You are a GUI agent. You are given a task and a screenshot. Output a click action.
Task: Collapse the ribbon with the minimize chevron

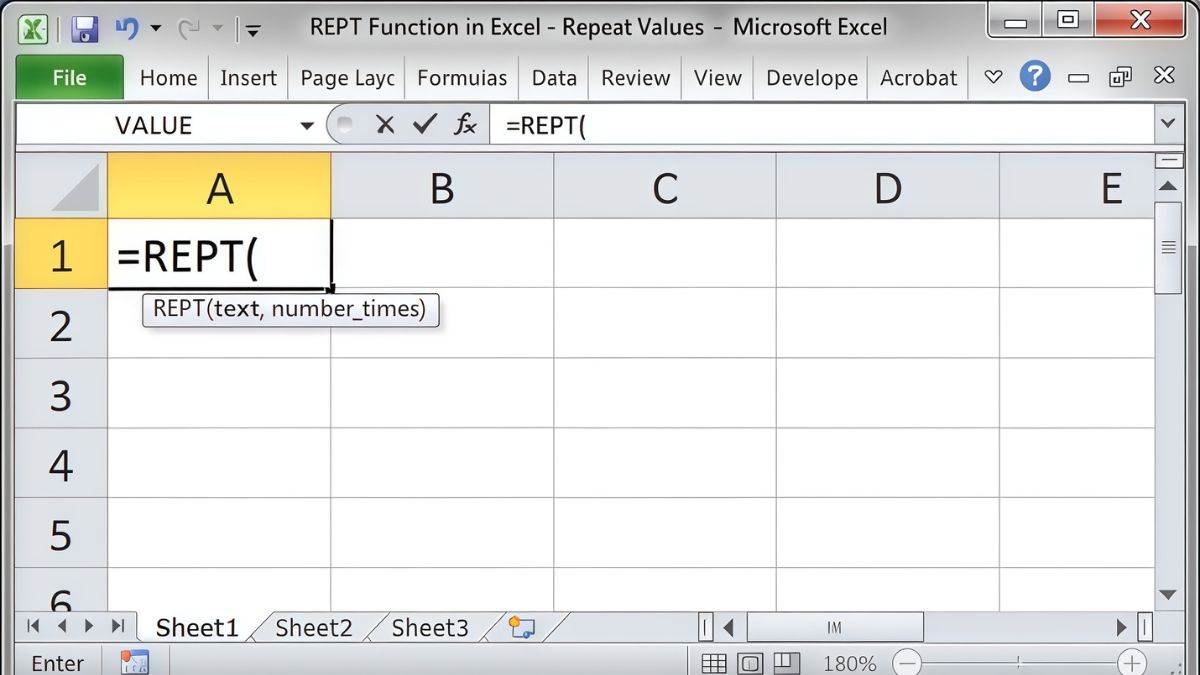(x=1077, y=76)
